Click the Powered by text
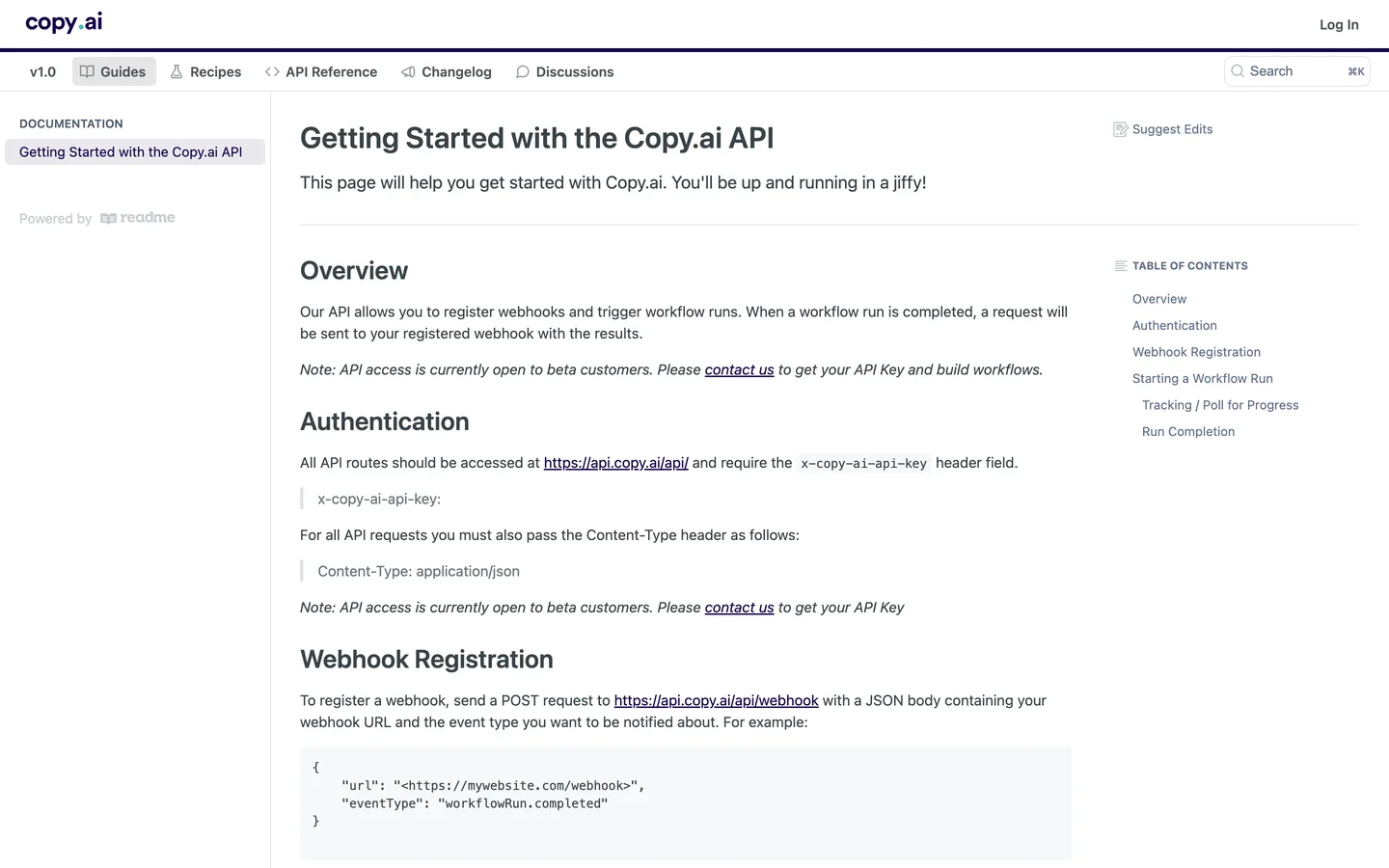1389x868 pixels. [55, 219]
